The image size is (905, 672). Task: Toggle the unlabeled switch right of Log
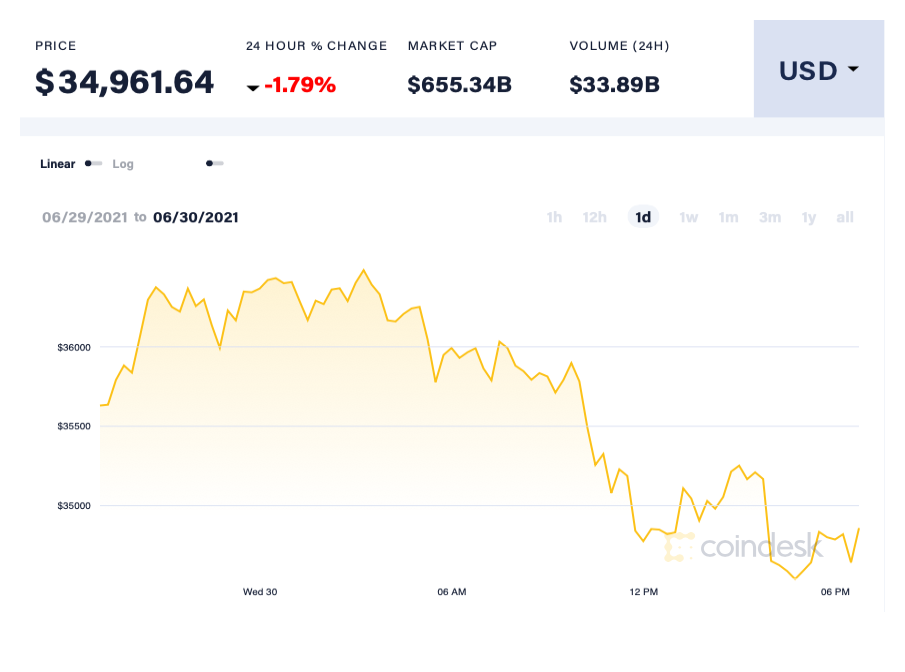(214, 163)
